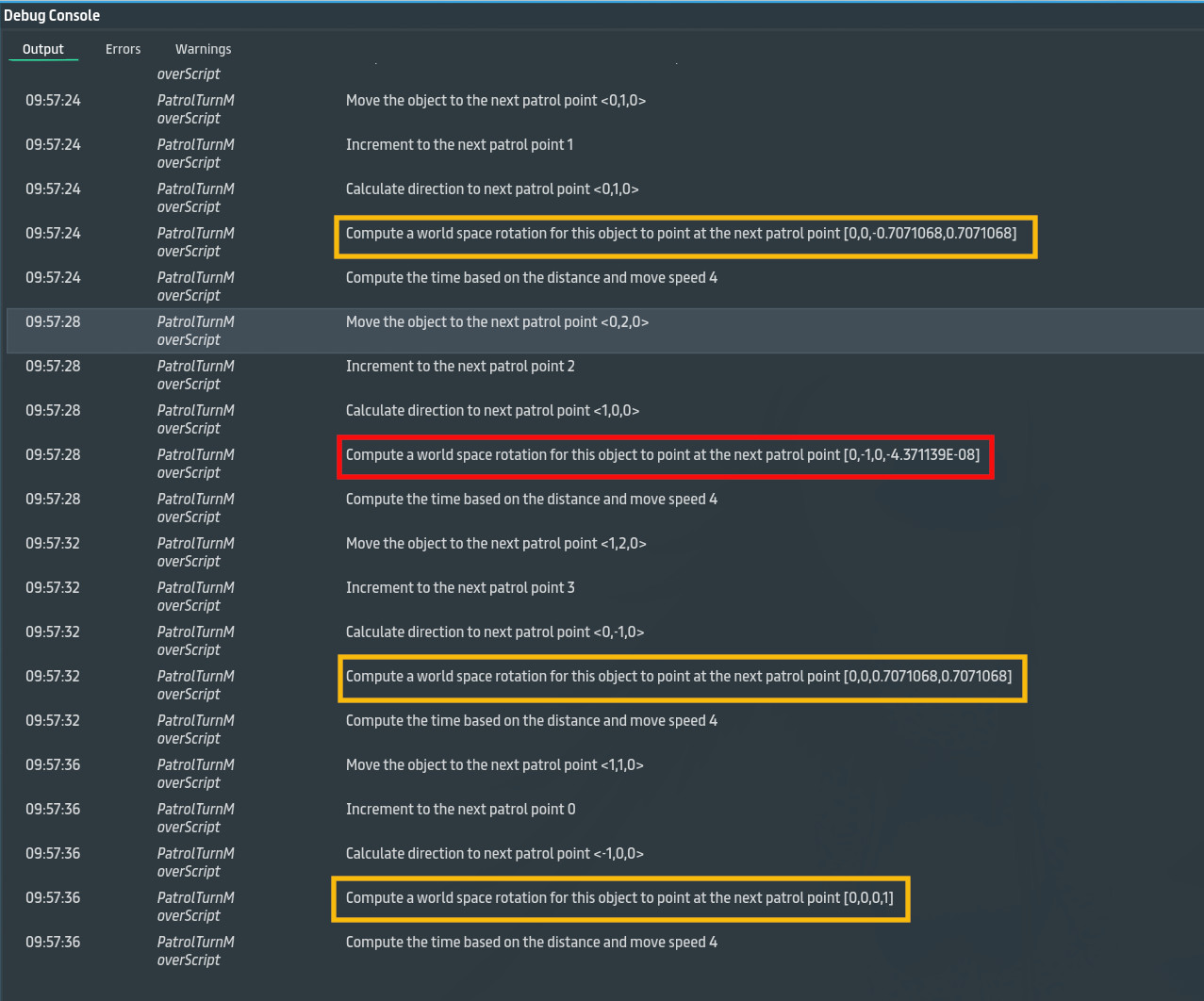This screenshot has width=1204, height=1001.
Task: Switch to the Errors tab
Action: (123, 48)
